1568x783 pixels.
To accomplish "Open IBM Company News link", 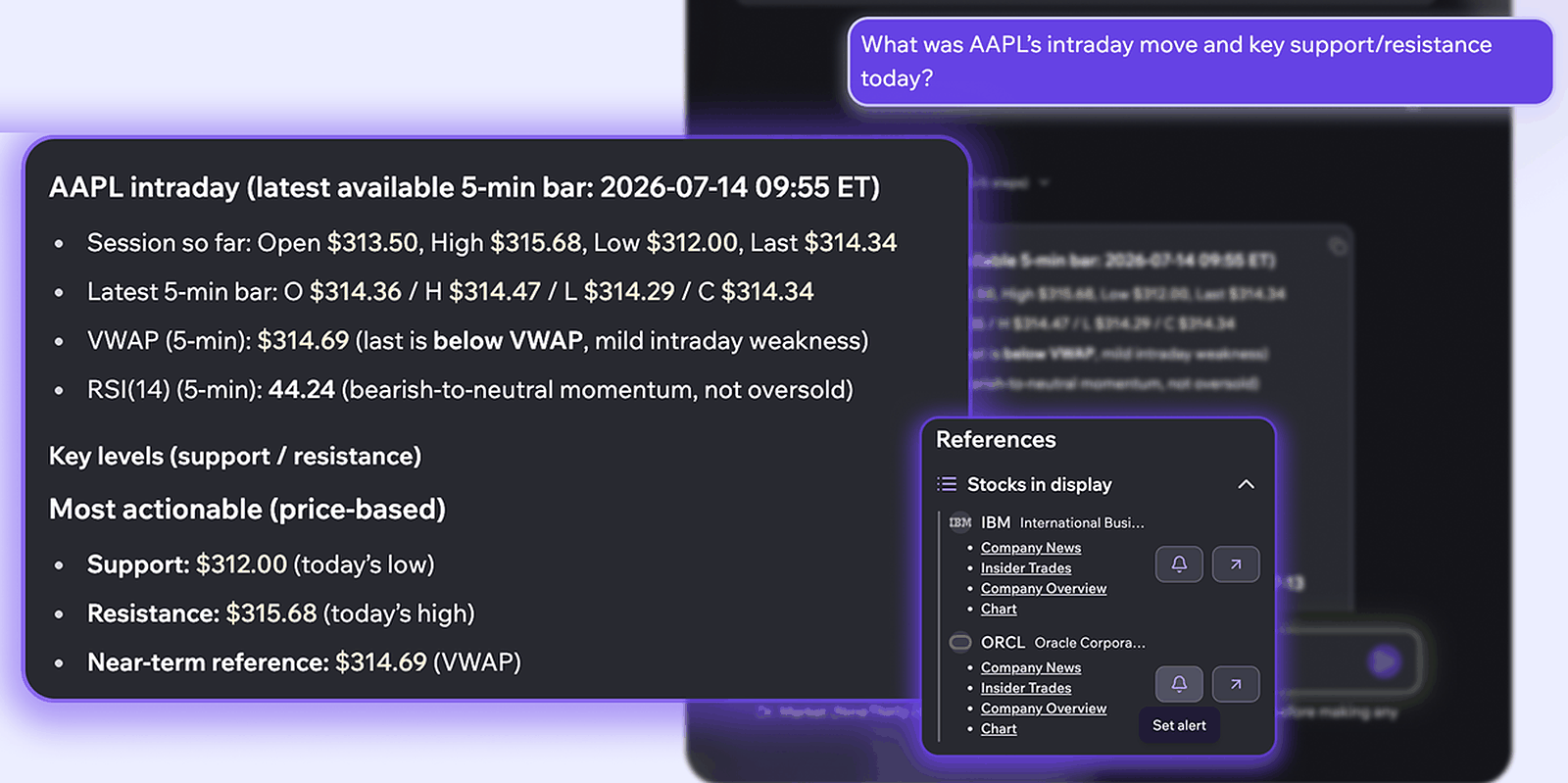I will click(1031, 548).
